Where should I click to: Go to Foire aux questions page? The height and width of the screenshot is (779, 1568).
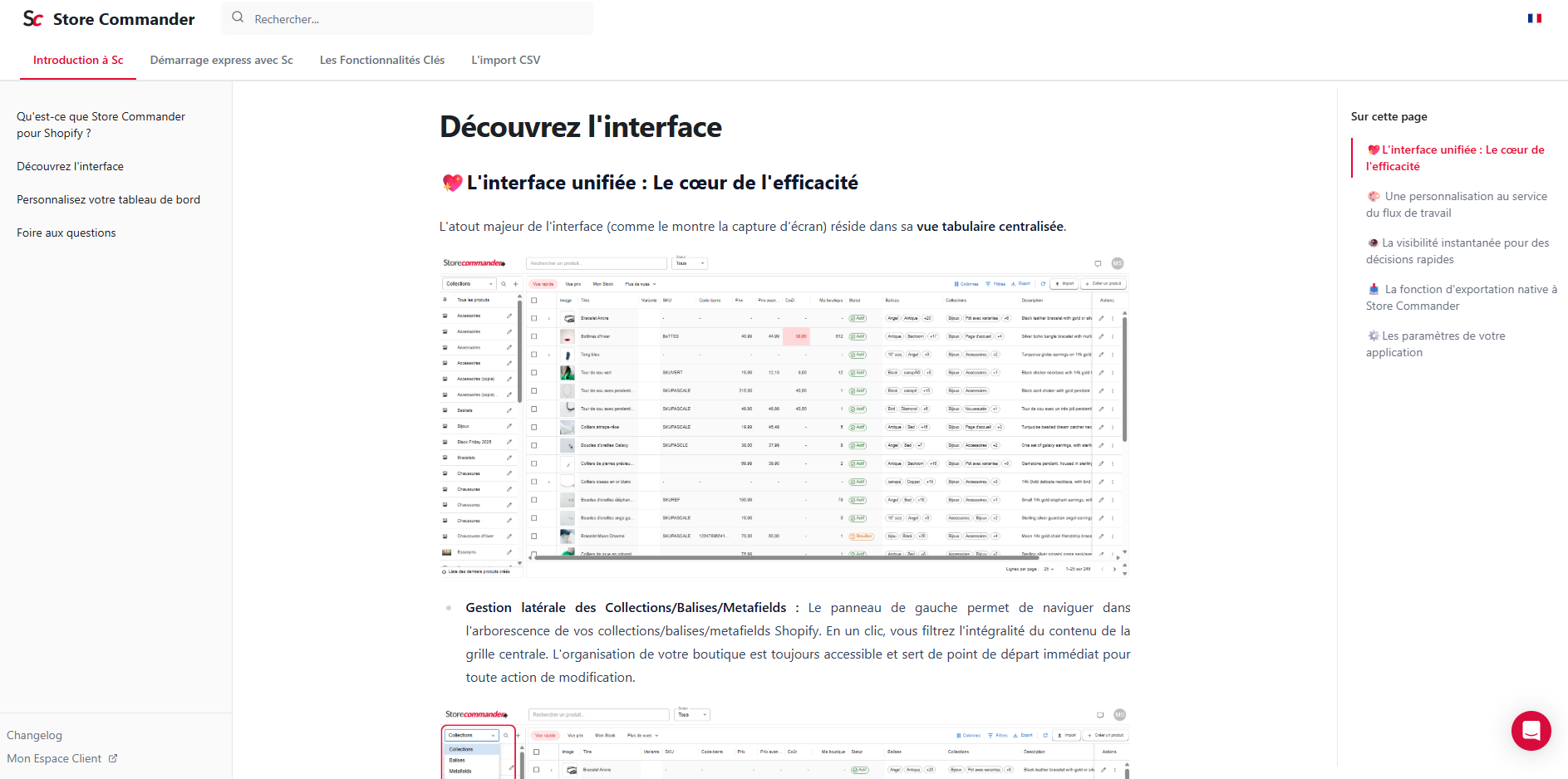[66, 233]
